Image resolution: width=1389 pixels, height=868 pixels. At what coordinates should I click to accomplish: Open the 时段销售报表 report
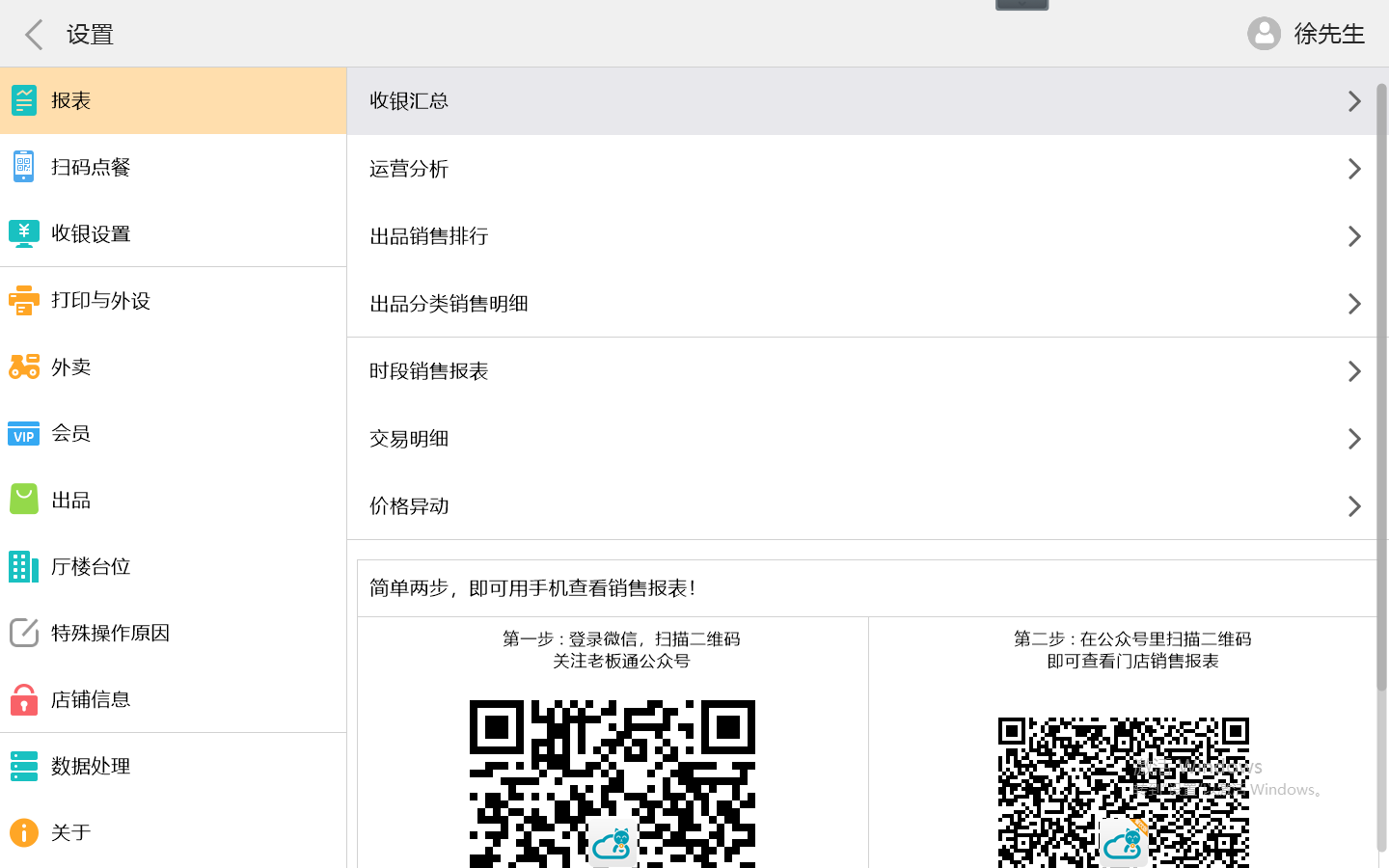pyautogui.click(x=861, y=371)
